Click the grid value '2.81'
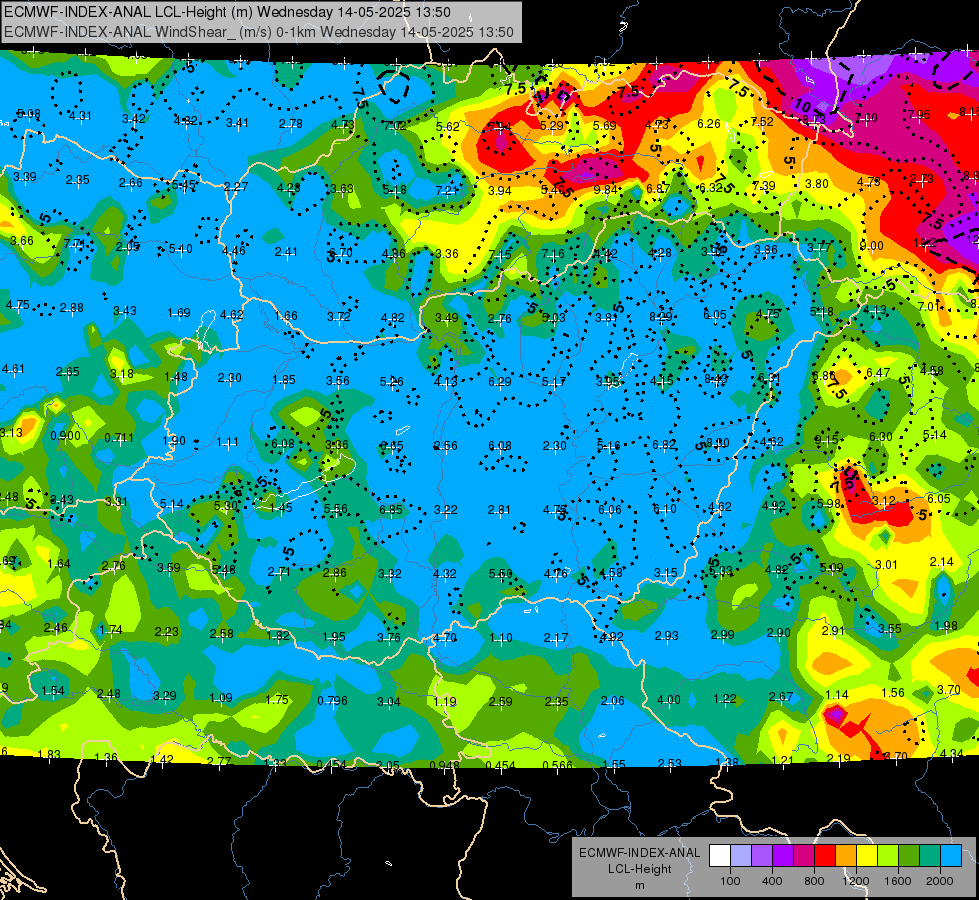Image resolution: width=979 pixels, height=900 pixels. tap(499, 510)
